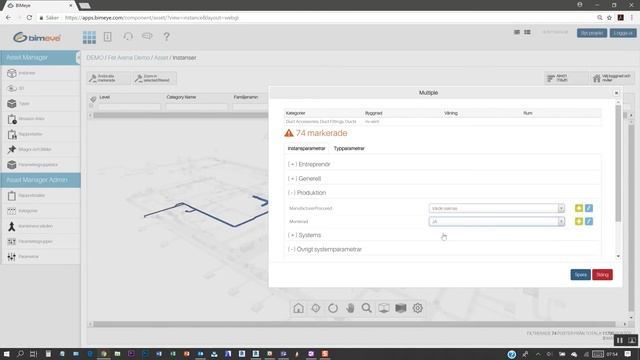
Task: Expand the Generell section
Action: tap(304, 178)
